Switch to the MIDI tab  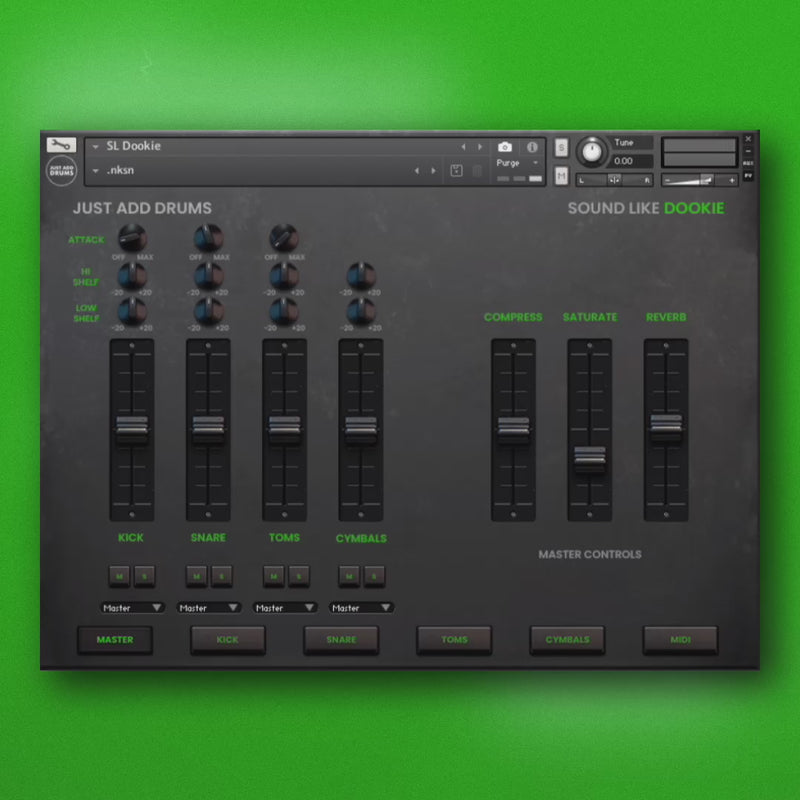coord(680,640)
